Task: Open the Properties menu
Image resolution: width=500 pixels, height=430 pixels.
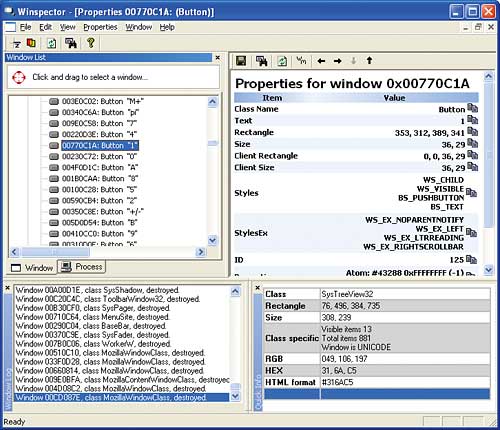Action: pos(100,27)
